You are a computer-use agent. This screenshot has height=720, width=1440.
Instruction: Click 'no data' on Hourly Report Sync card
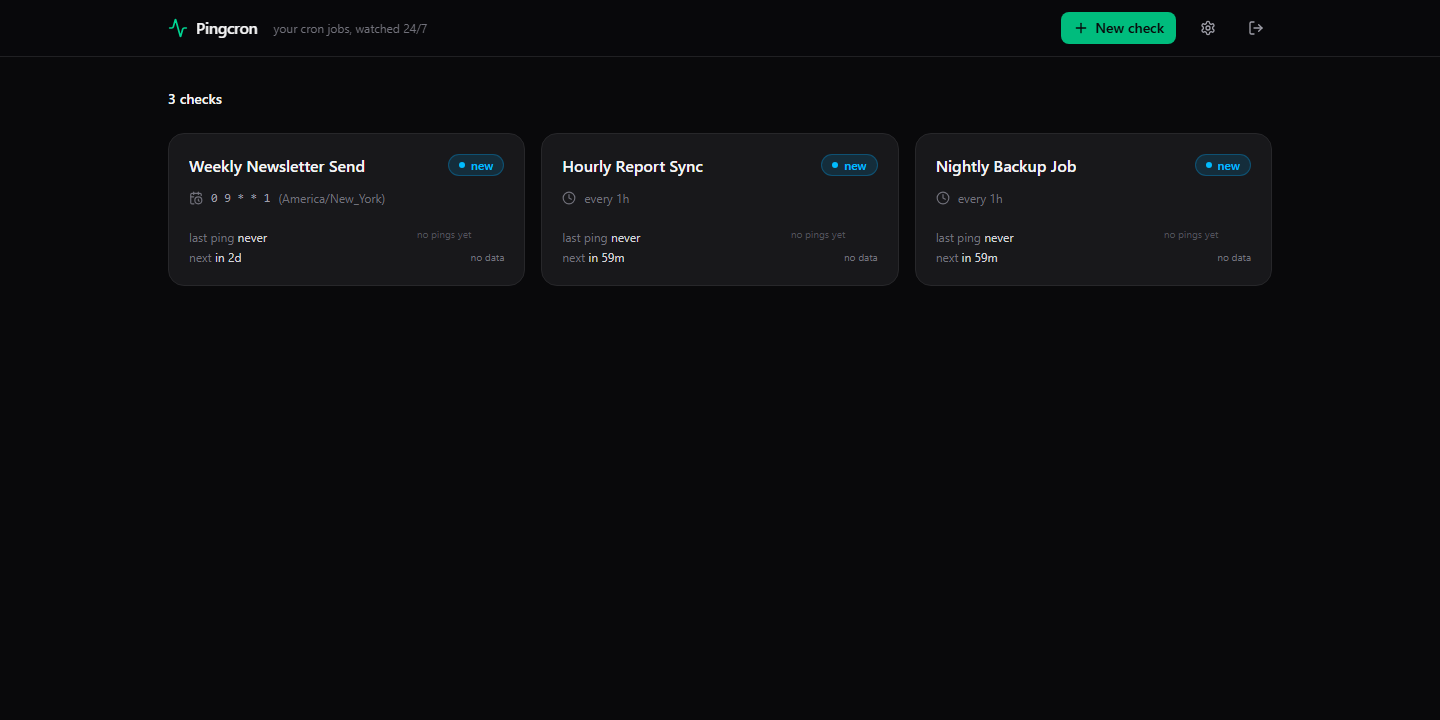point(861,258)
